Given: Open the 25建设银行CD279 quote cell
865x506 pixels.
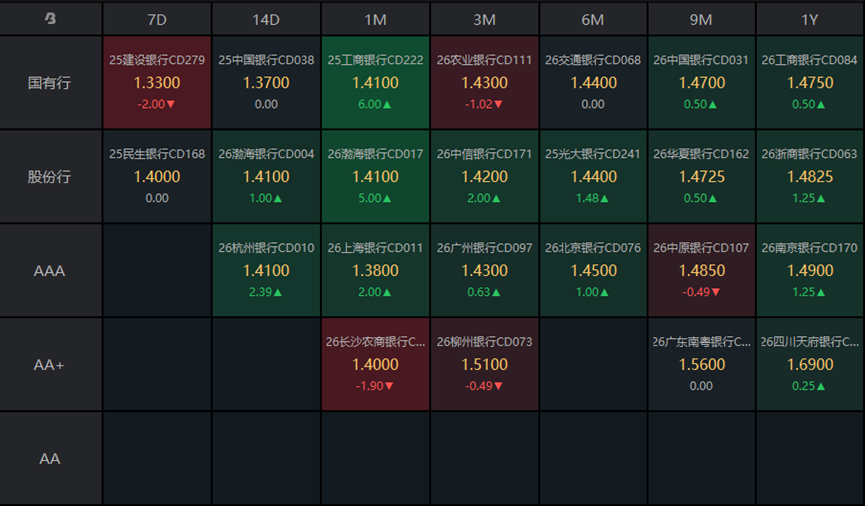Looking at the screenshot, I should click(157, 83).
